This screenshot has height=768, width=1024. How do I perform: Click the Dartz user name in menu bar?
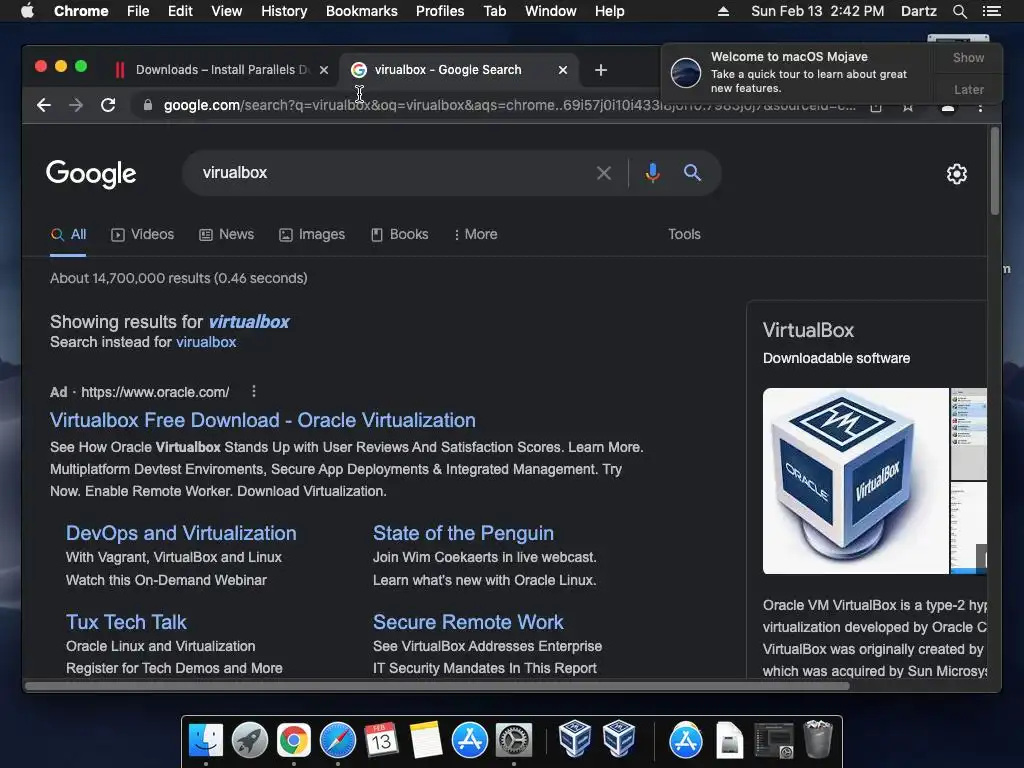click(918, 11)
